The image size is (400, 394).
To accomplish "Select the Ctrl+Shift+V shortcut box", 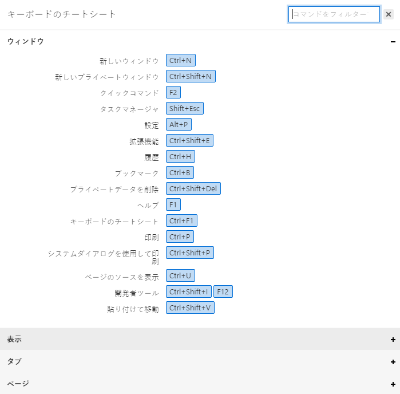I will click(x=190, y=308).
